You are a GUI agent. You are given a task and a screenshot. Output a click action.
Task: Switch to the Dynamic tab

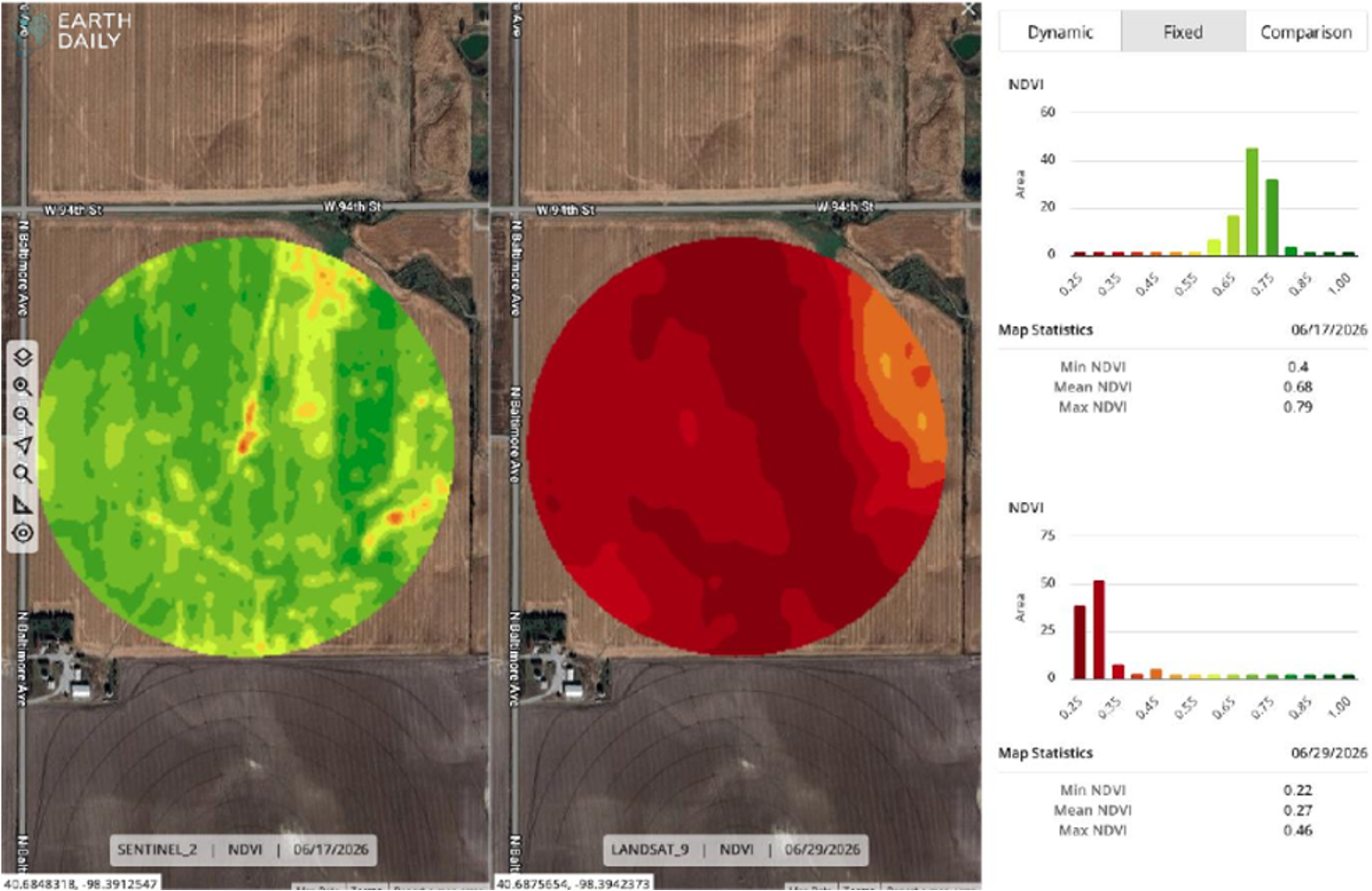coord(1060,32)
